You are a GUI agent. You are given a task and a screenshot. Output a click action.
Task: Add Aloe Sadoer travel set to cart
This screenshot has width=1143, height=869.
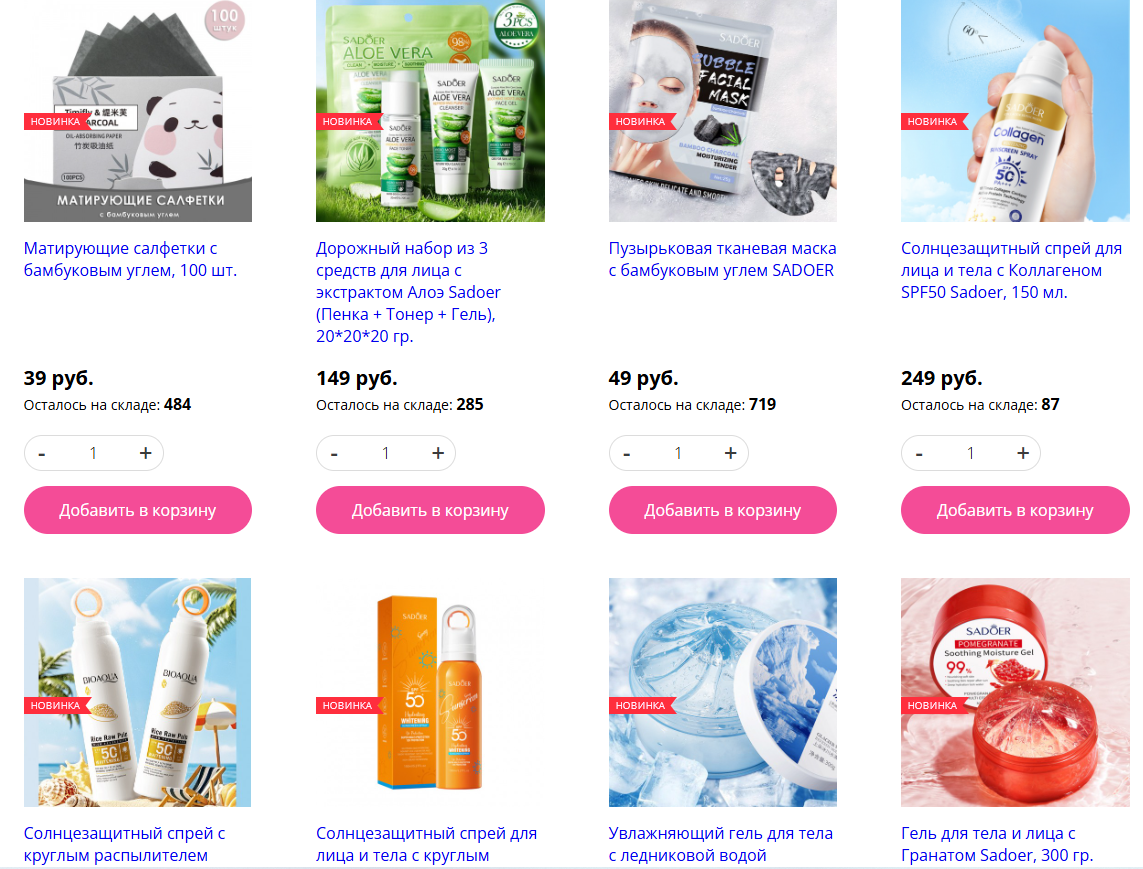[x=430, y=510]
